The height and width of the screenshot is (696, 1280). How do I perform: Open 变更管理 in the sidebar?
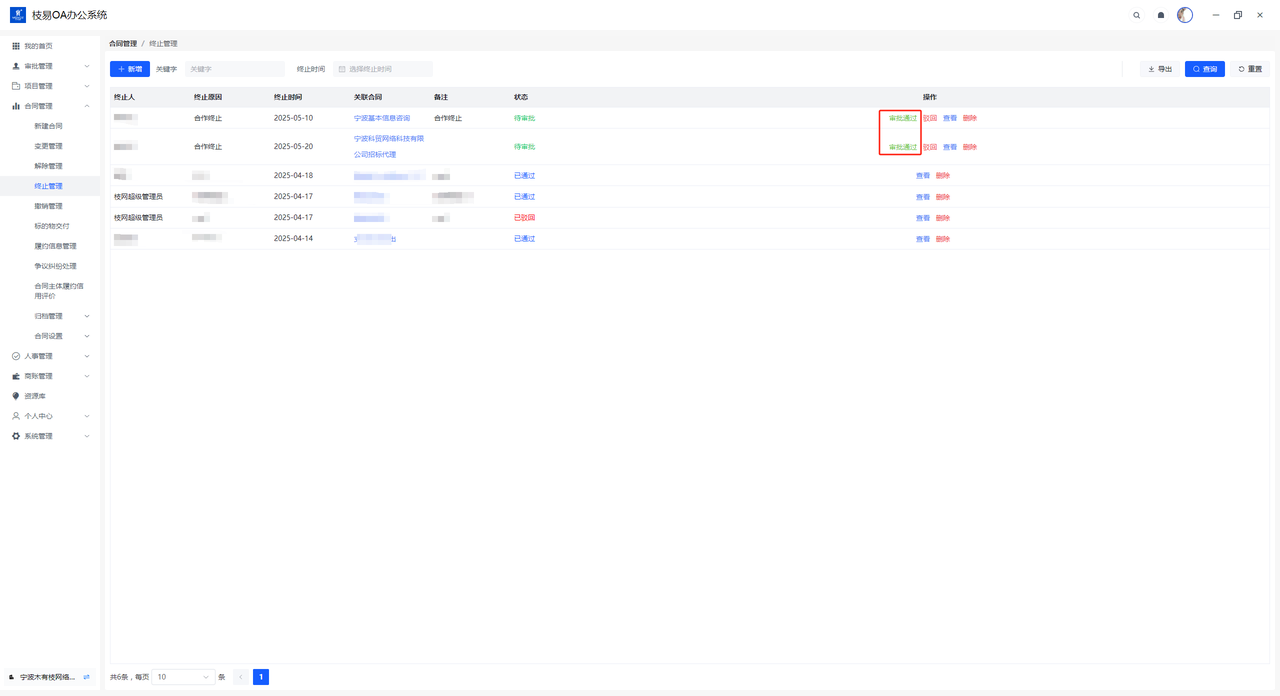(x=48, y=146)
